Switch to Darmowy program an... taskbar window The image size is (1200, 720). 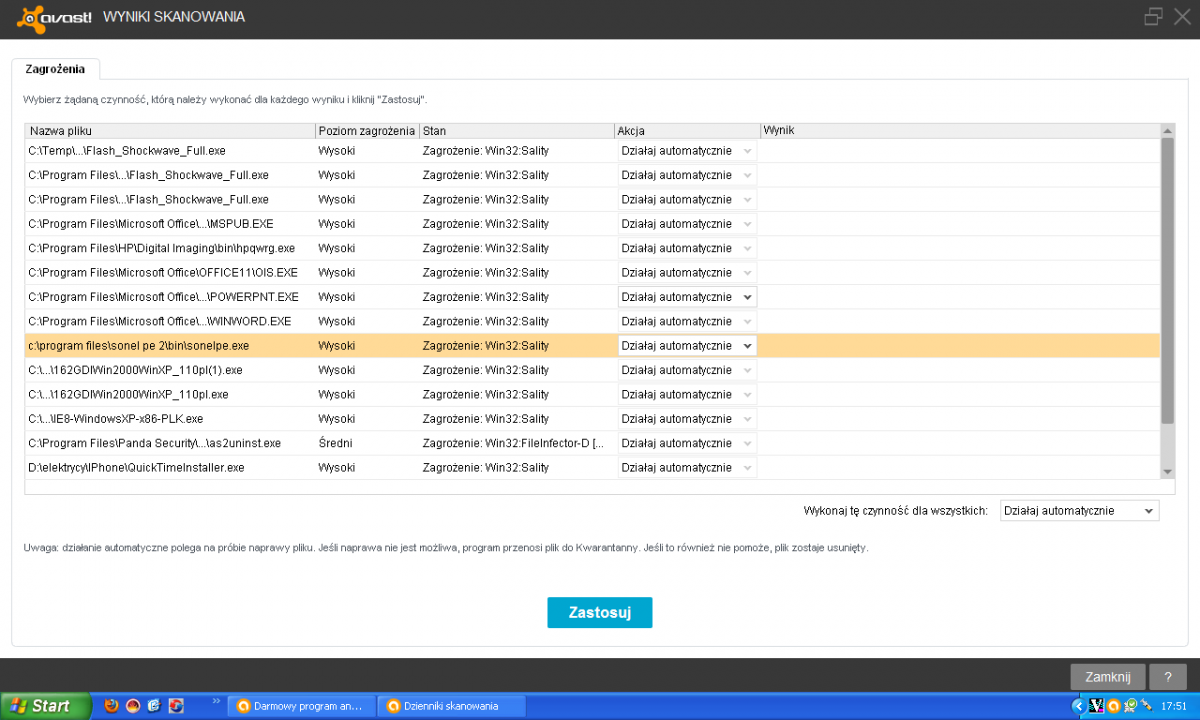[x=301, y=706]
